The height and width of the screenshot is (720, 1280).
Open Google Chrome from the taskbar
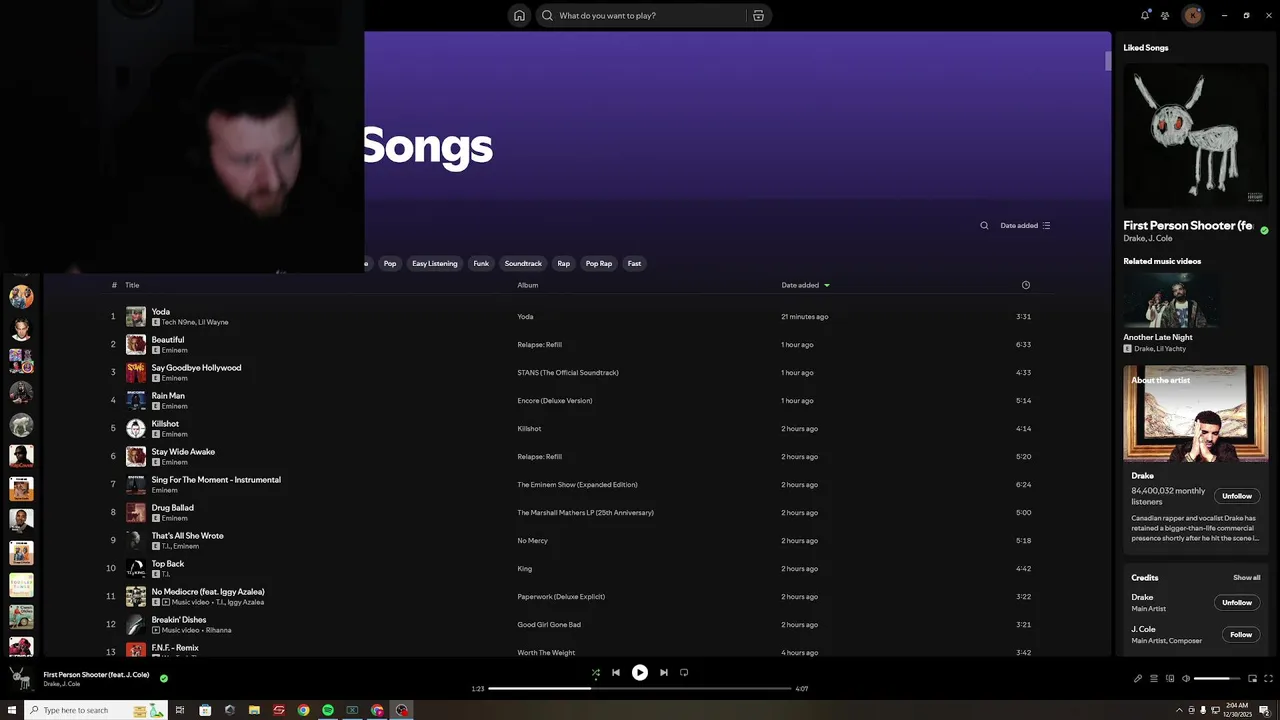303,710
